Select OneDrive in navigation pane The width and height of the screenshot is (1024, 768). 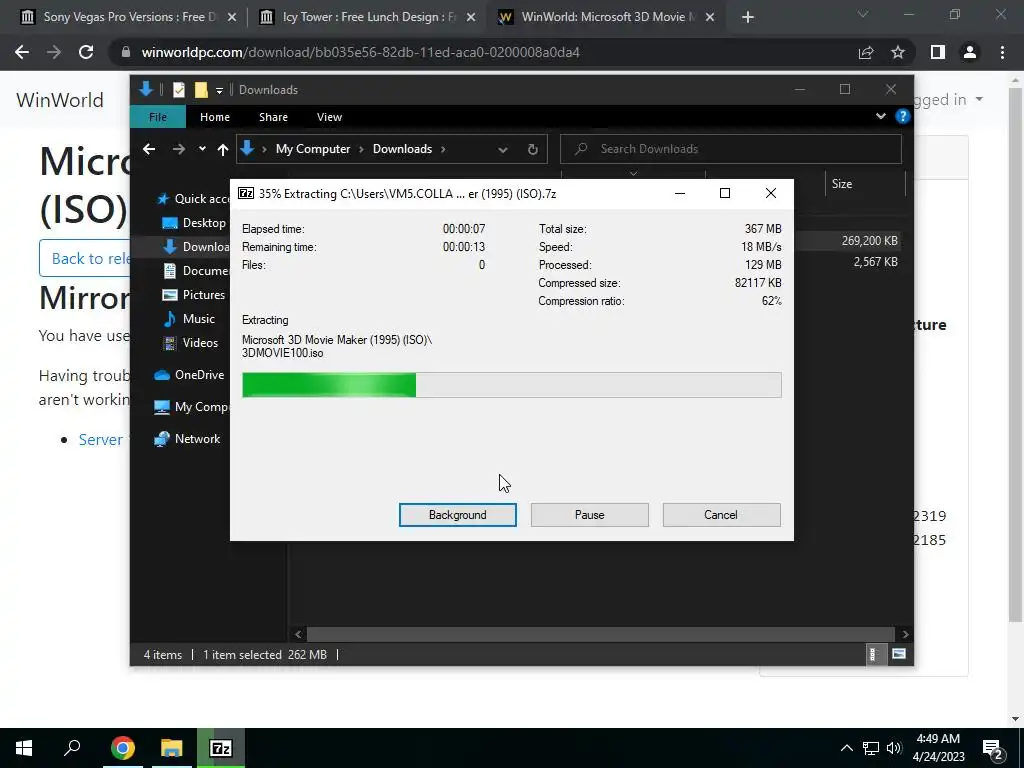point(189,375)
